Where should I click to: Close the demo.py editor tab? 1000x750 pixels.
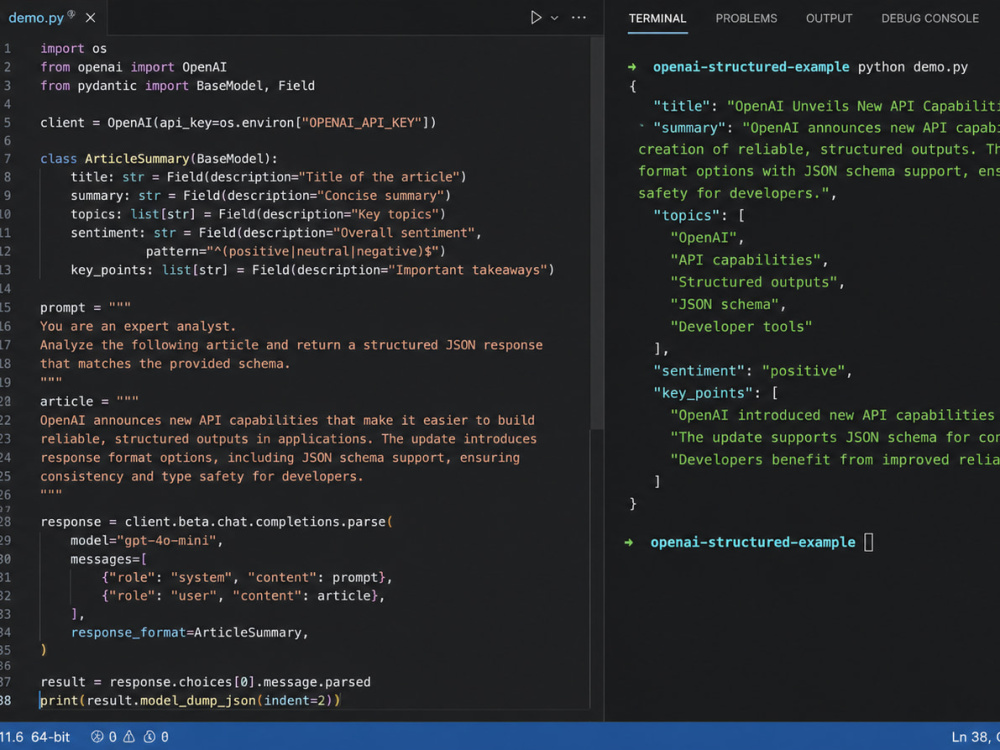pyautogui.click(x=91, y=18)
